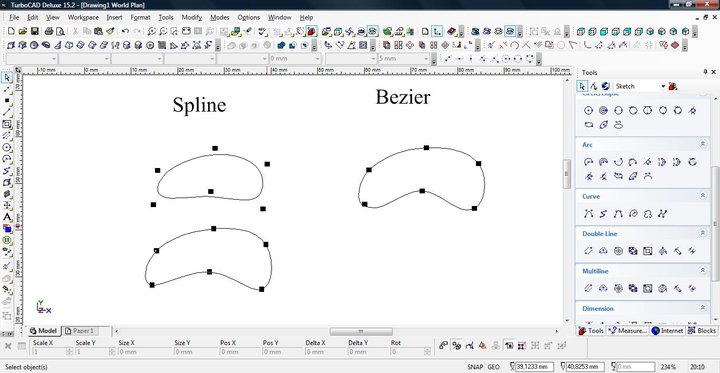Click the Scale X input field
Screen dimensions: 720x373
pyautogui.click(x=49, y=352)
